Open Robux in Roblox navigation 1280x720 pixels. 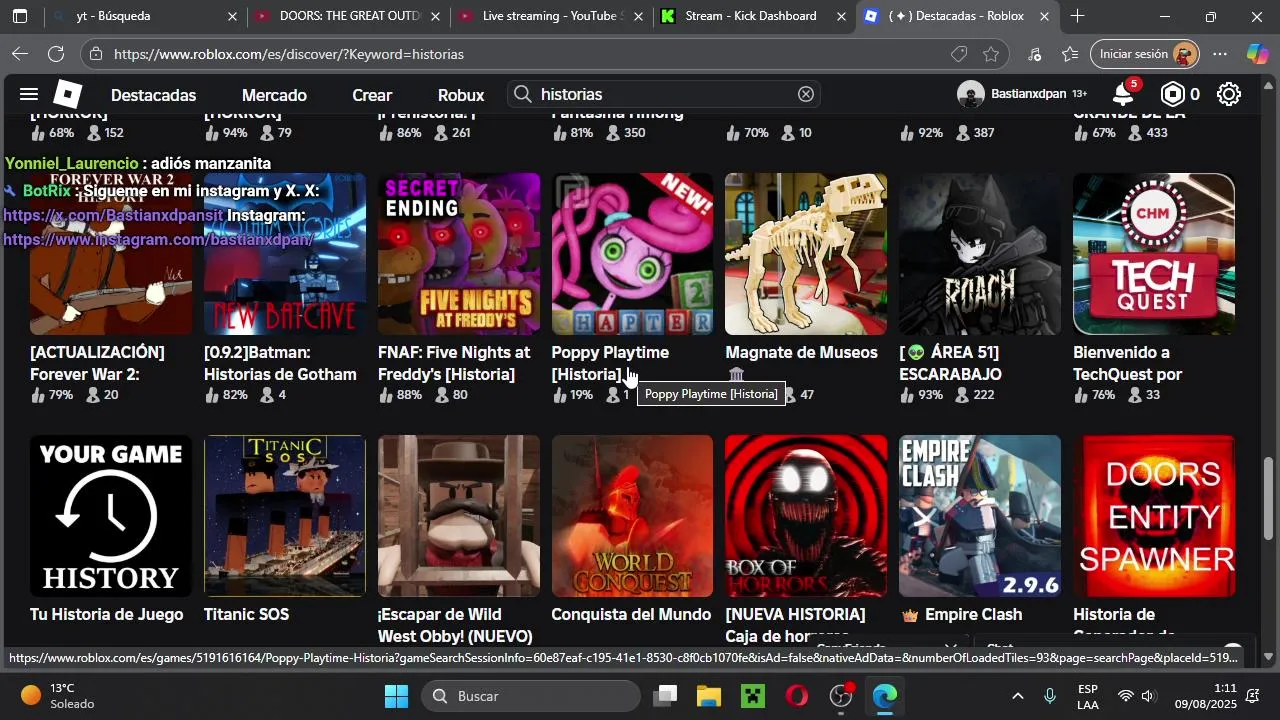461,95
